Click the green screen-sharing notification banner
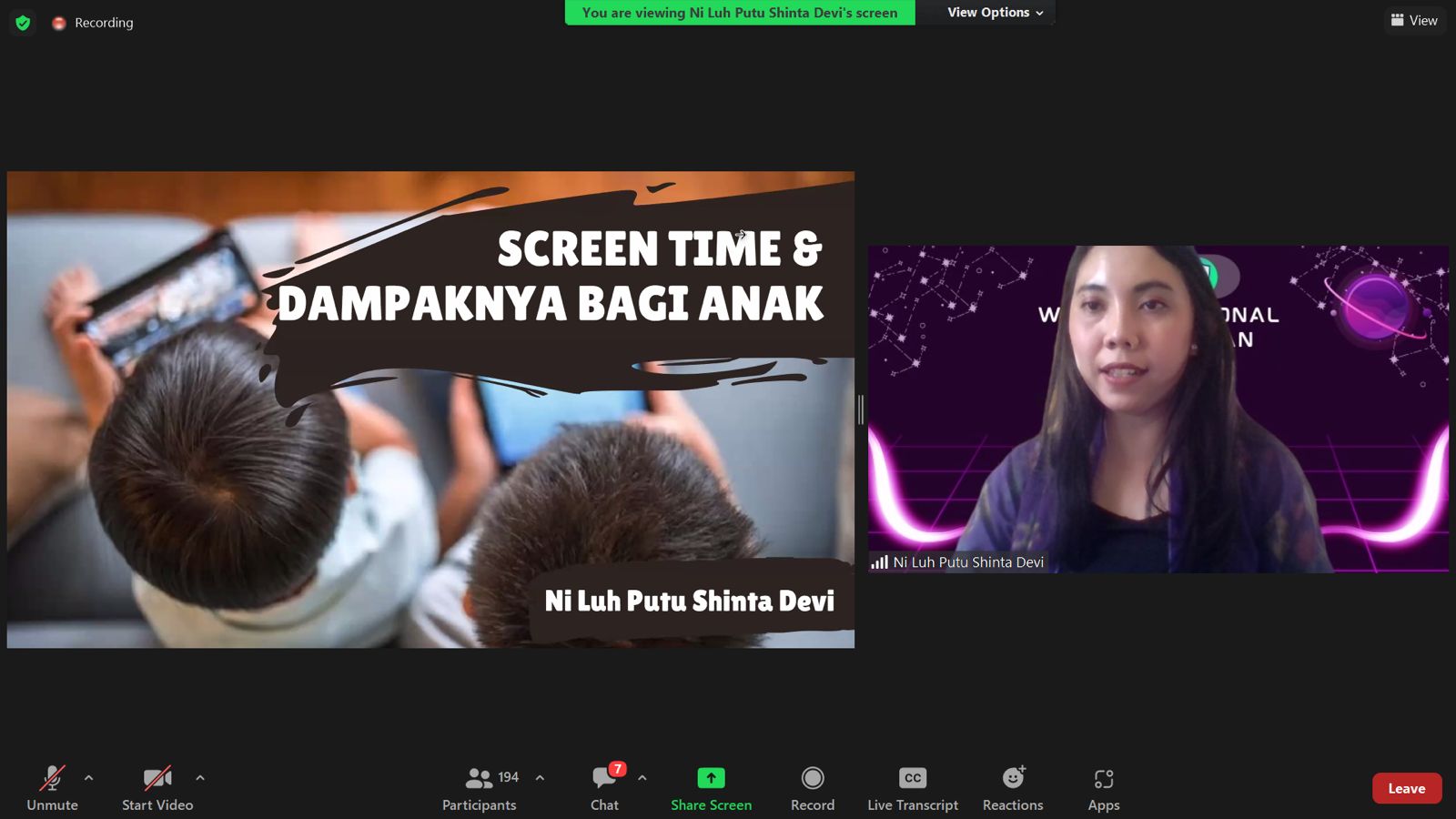 pos(740,13)
